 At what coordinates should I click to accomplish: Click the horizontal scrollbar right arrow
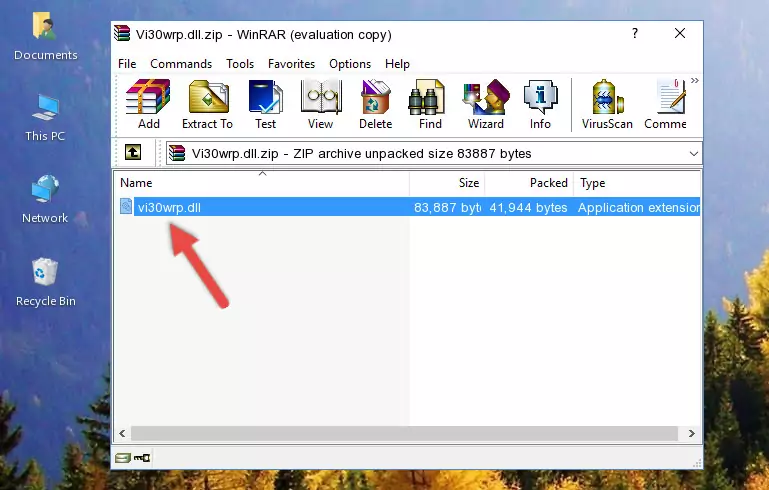692,433
